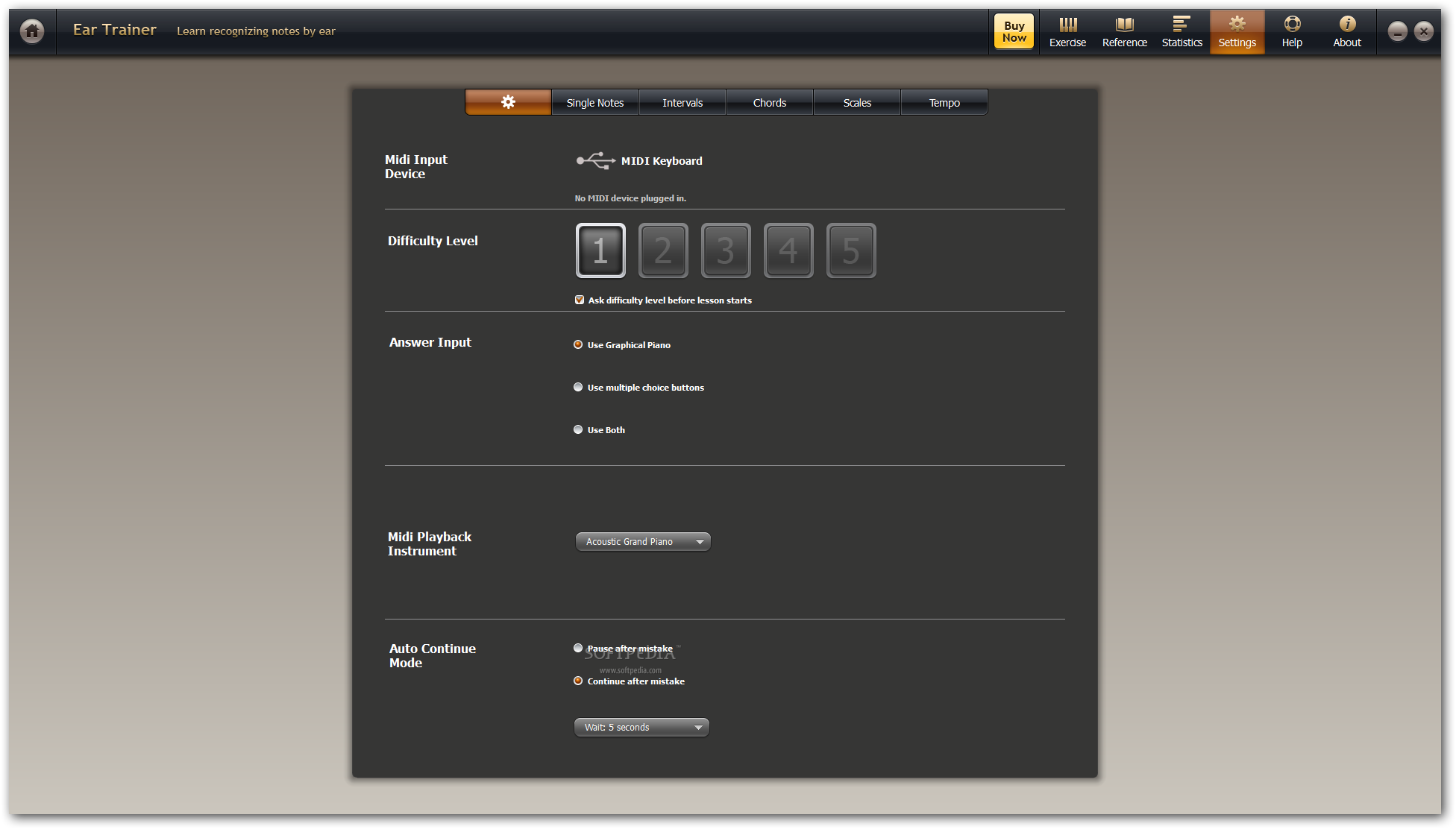Go to the Home screen icon
The width and height of the screenshot is (1456, 829).
[x=32, y=31]
